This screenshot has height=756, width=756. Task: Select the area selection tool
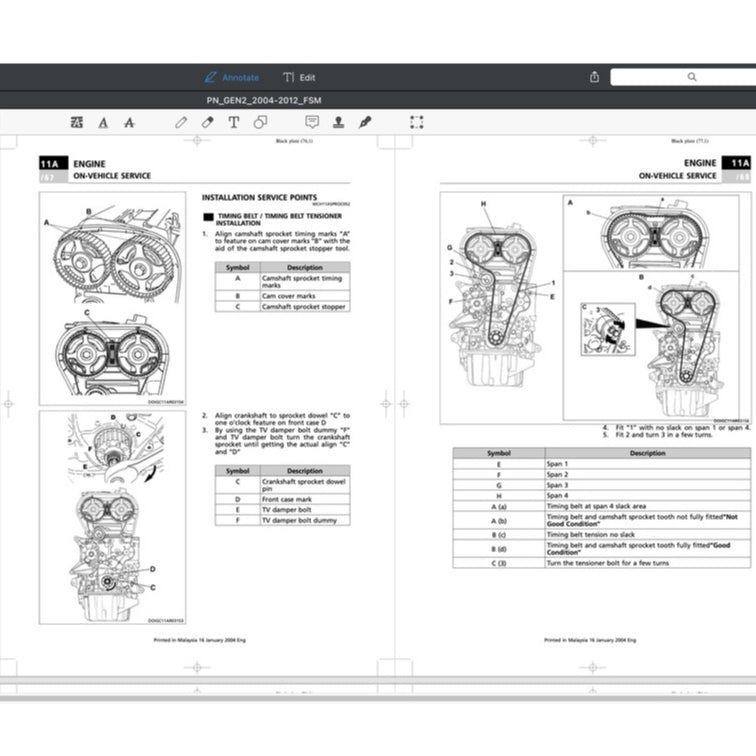pos(417,122)
